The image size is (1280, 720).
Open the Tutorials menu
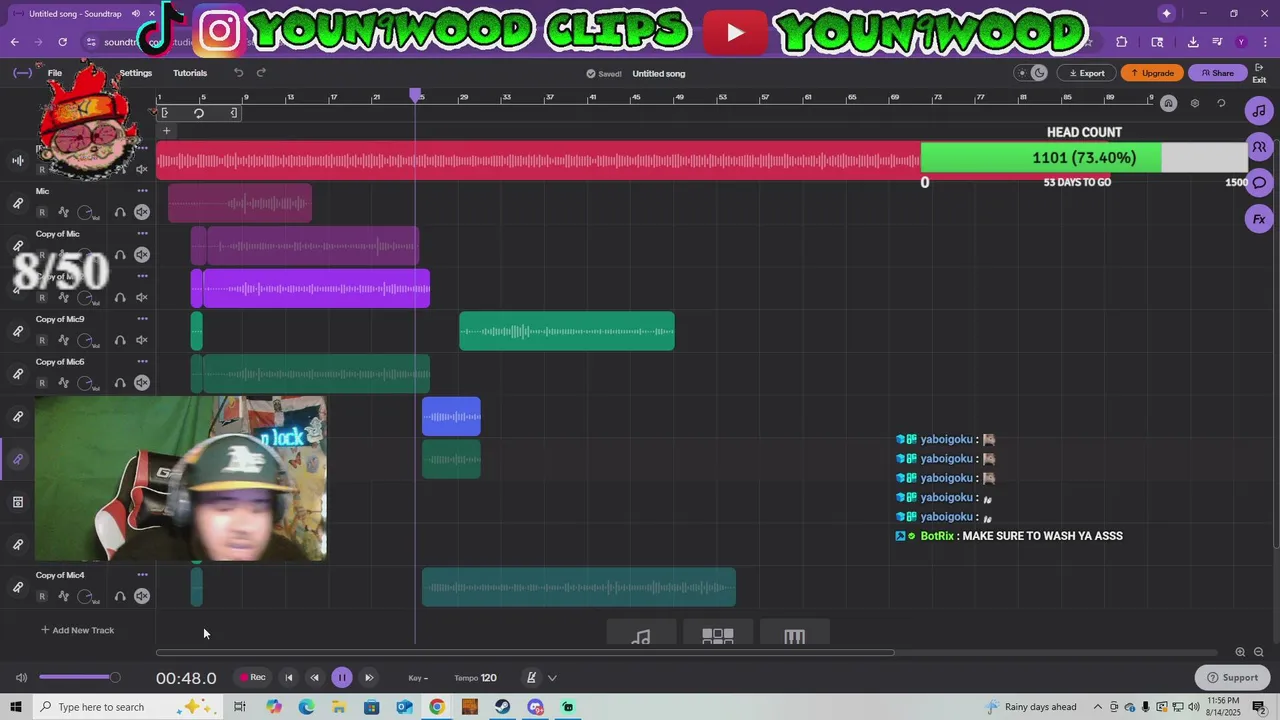(x=190, y=73)
